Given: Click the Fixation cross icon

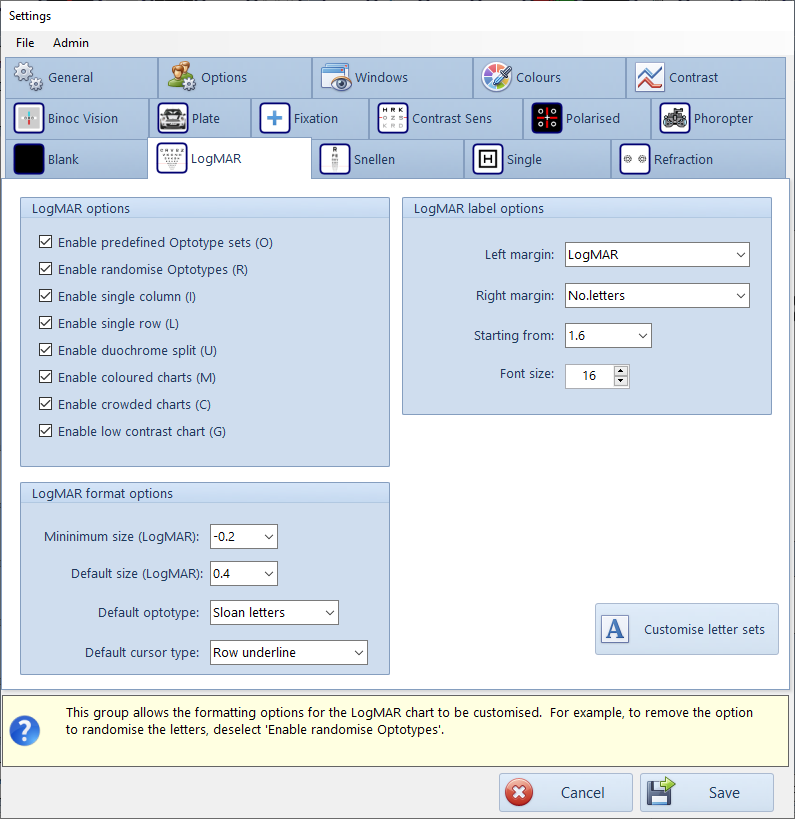Looking at the screenshot, I should tap(274, 118).
